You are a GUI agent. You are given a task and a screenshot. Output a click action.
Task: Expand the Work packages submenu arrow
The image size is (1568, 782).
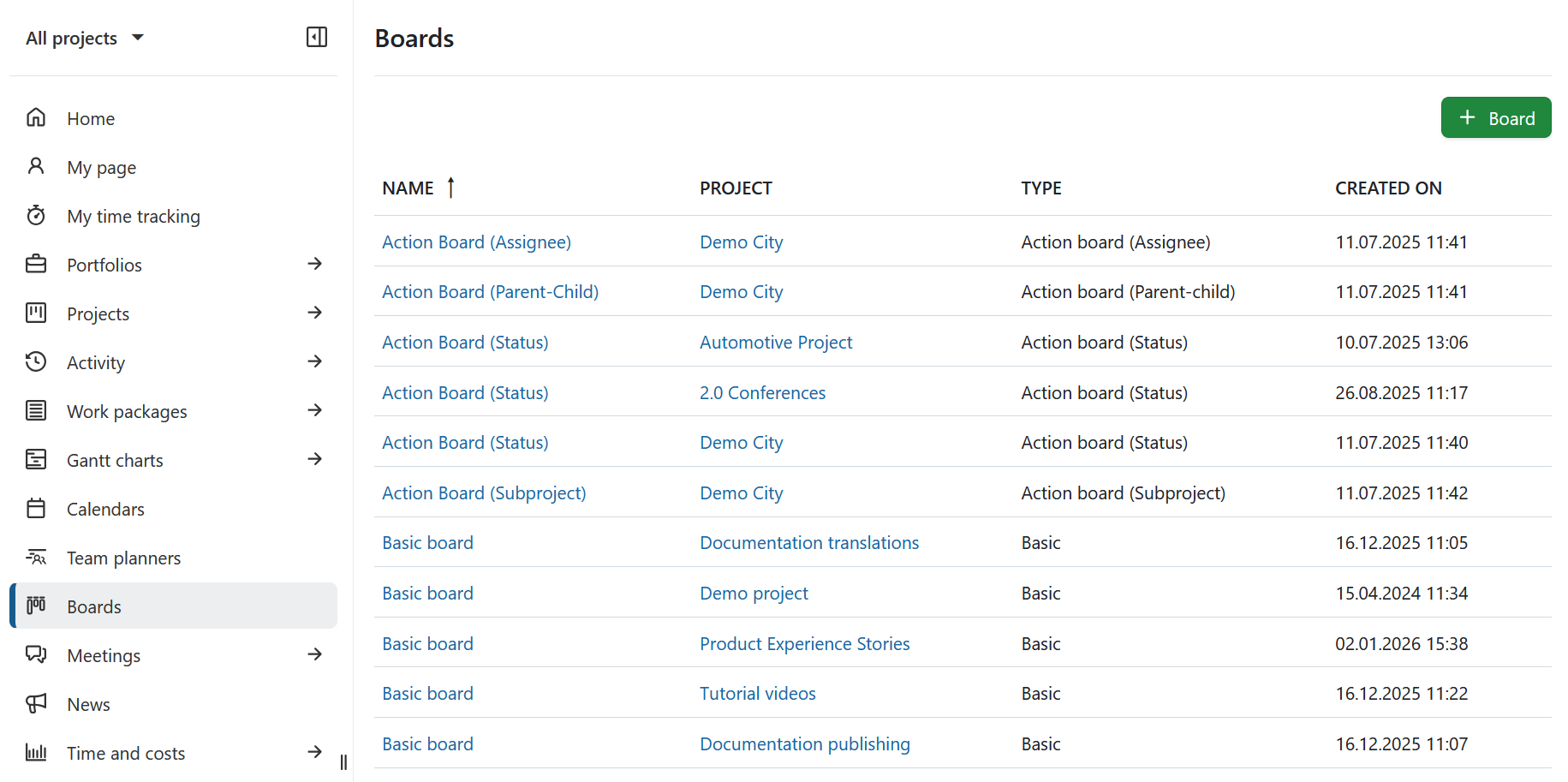[315, 410]
